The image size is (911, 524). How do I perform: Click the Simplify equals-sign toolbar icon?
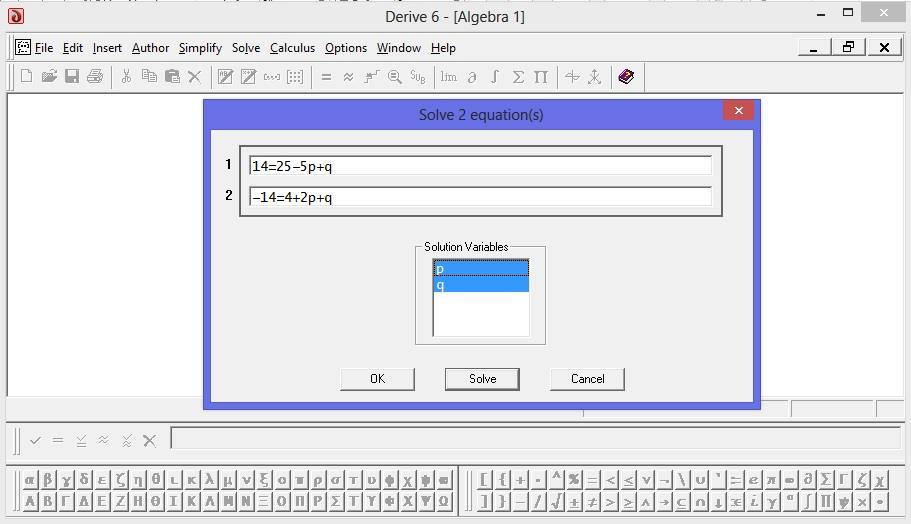point(326,77)
